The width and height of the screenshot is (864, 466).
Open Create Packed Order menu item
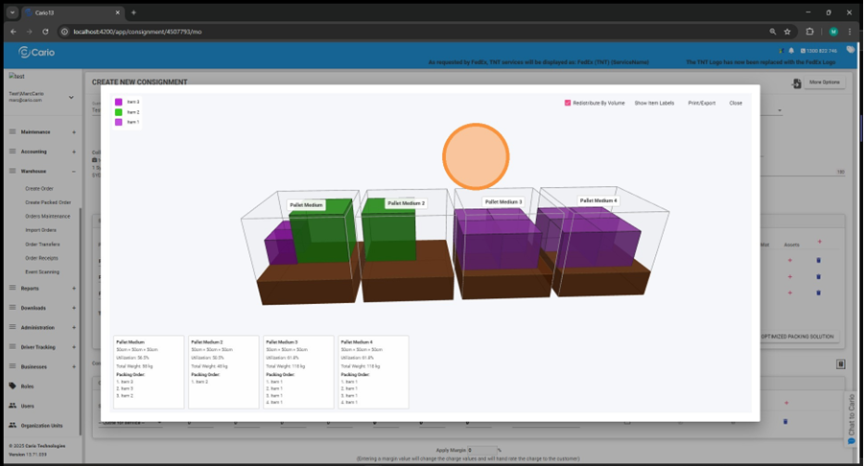[x=47, y=202]
